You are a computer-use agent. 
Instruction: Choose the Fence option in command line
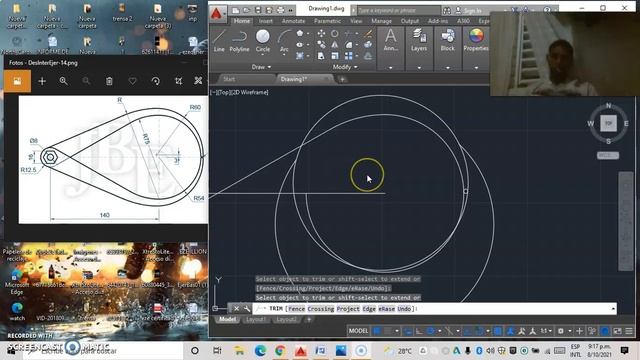296,309
